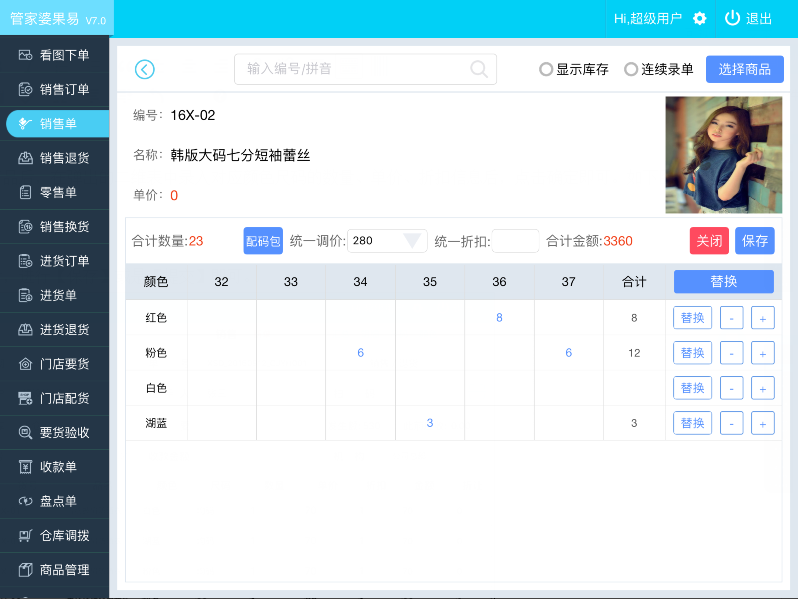This screenshot has width=798, height=599.
Task: Click 替换 in the 粉色 row
Action: [x=693, y=353]
